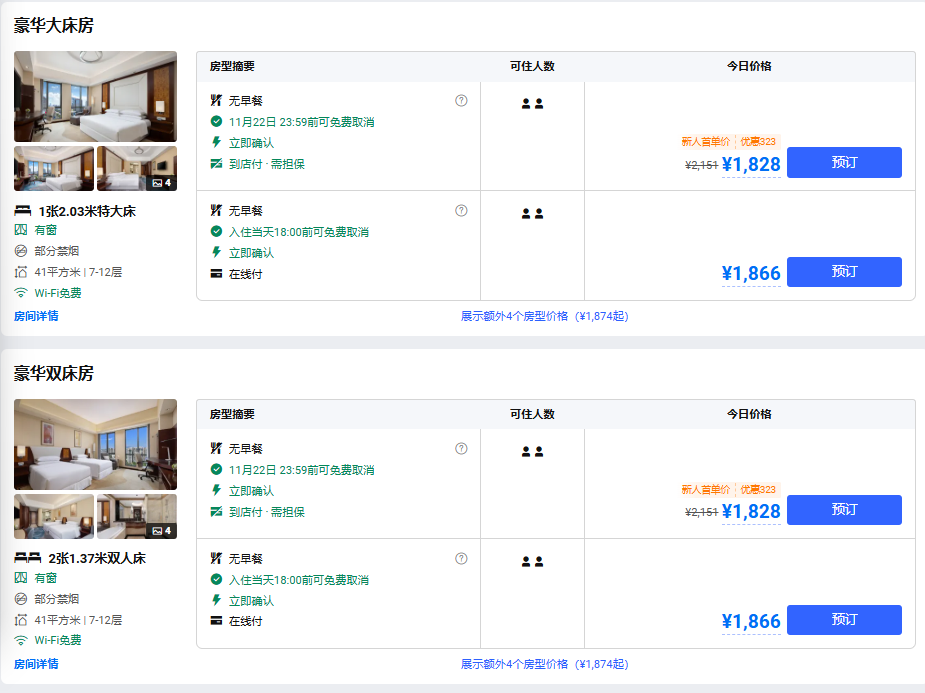
Task: Click help icon on 豪华双床房 online-payment rate
Action: (461, 558)
